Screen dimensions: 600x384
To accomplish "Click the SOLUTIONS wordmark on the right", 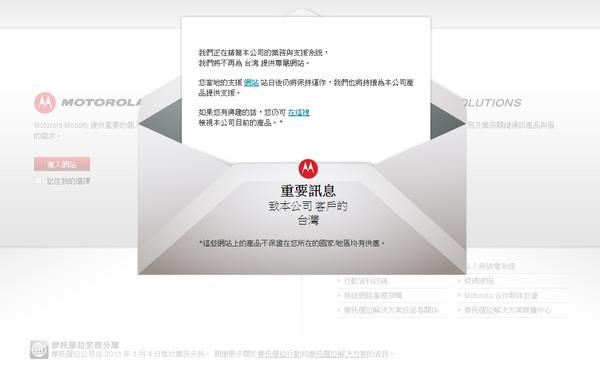I will click(493, 103).
